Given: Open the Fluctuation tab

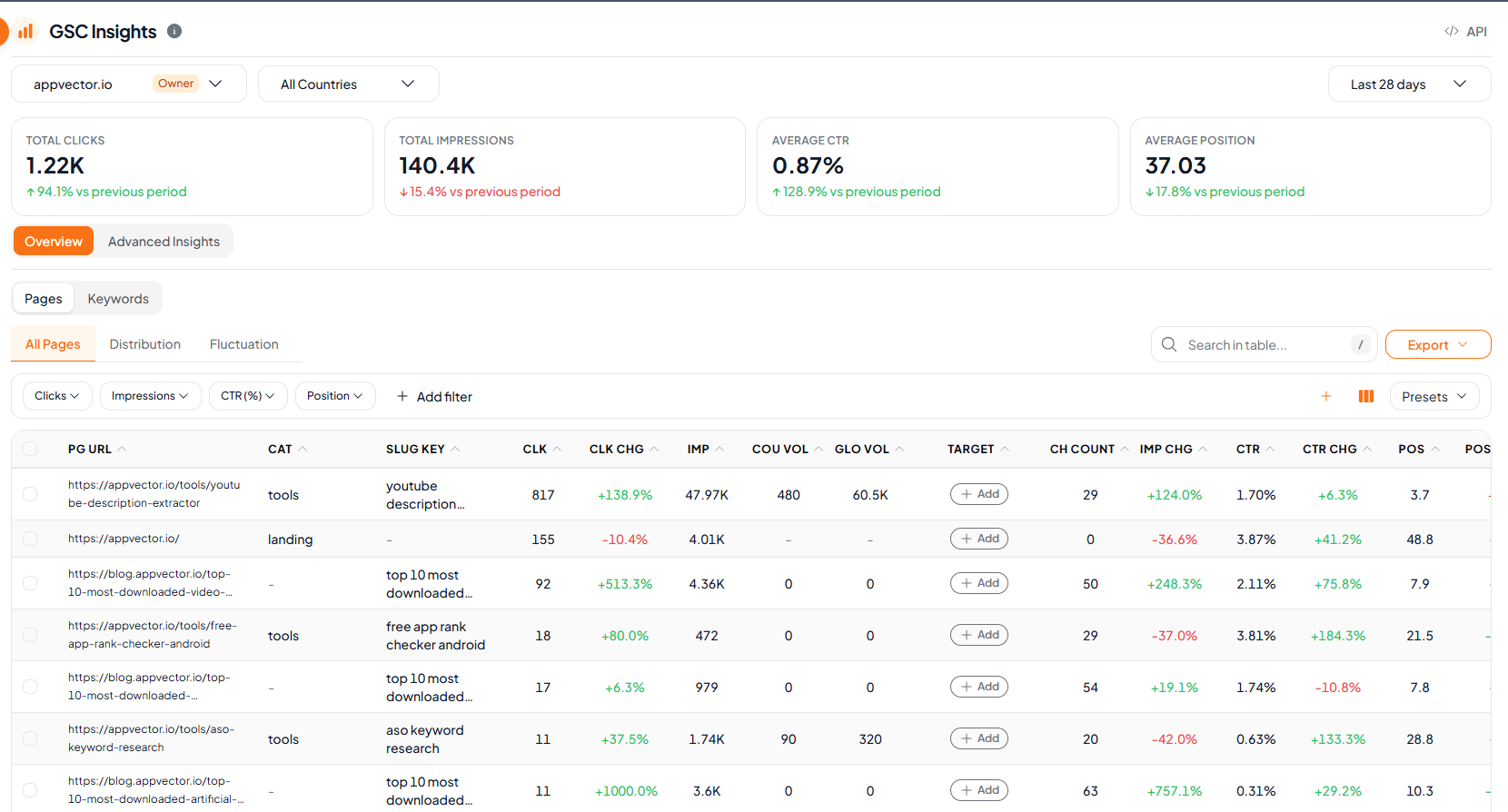Looking at the screenshot, I should (x=244, y=344).
